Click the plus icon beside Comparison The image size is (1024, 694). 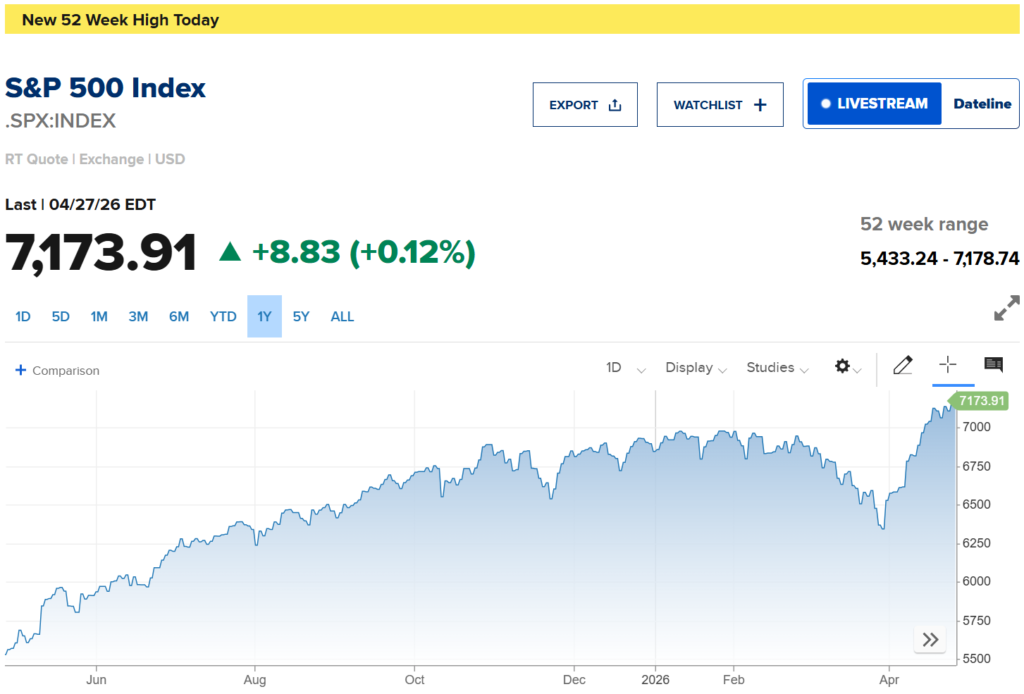point(20,370)
